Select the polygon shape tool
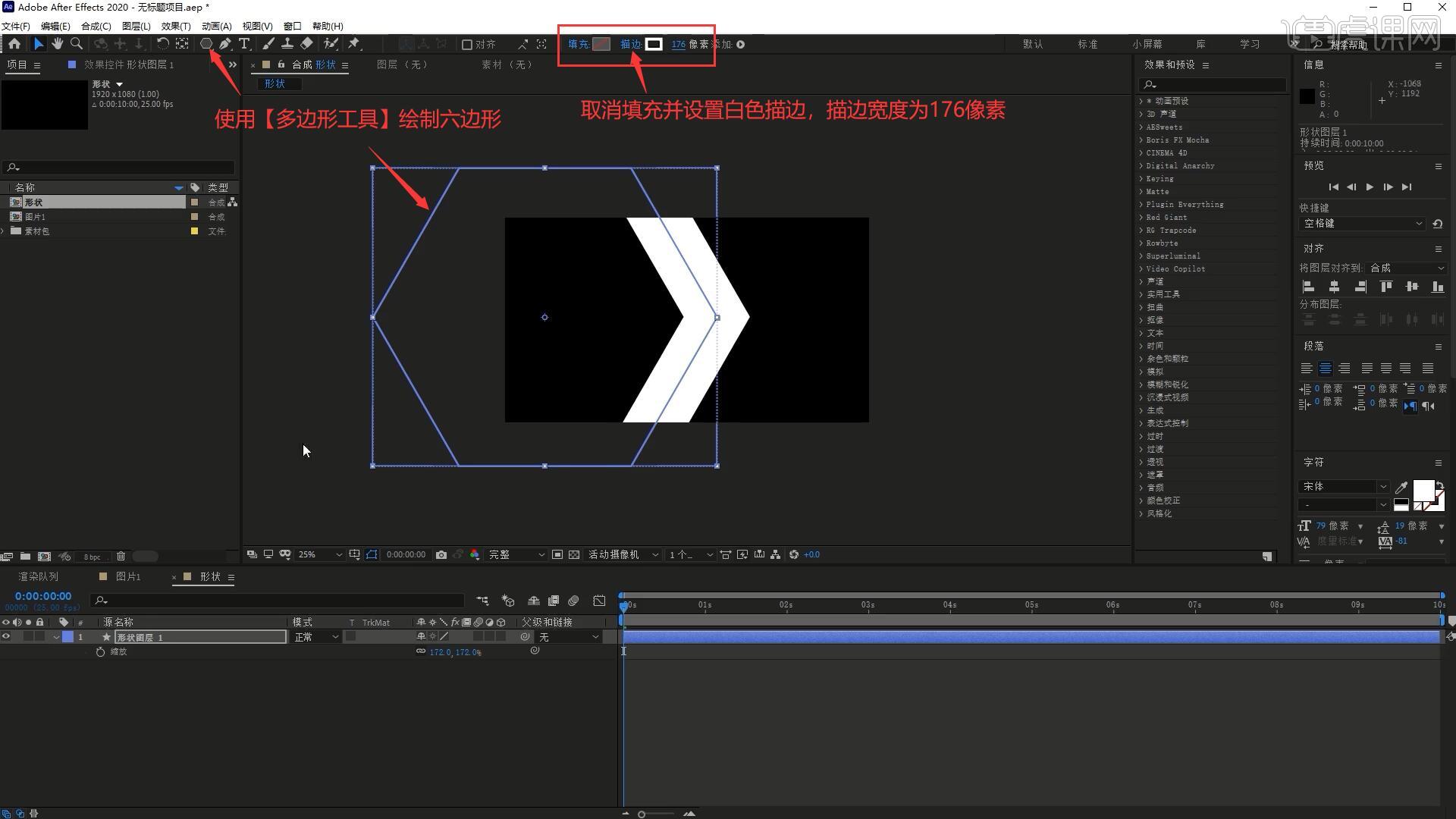Screen dimensions: 1456x819 click(x=206, y=44)
